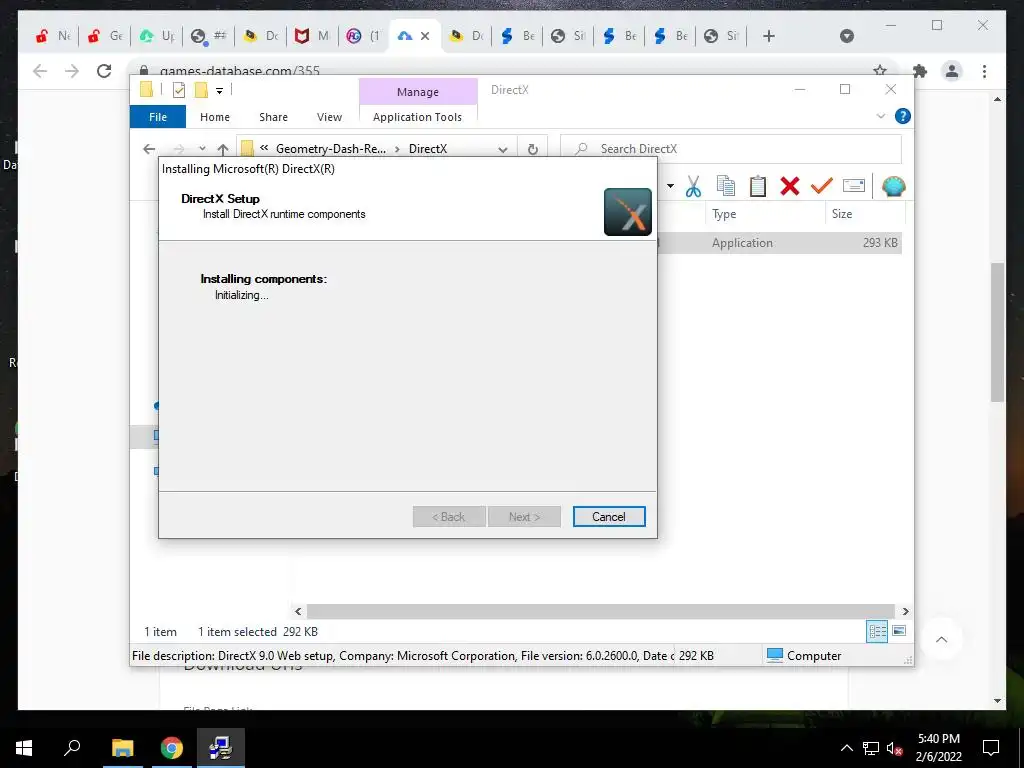Show hidden system tray icons
1024x768 pixels.
point(846,748)
